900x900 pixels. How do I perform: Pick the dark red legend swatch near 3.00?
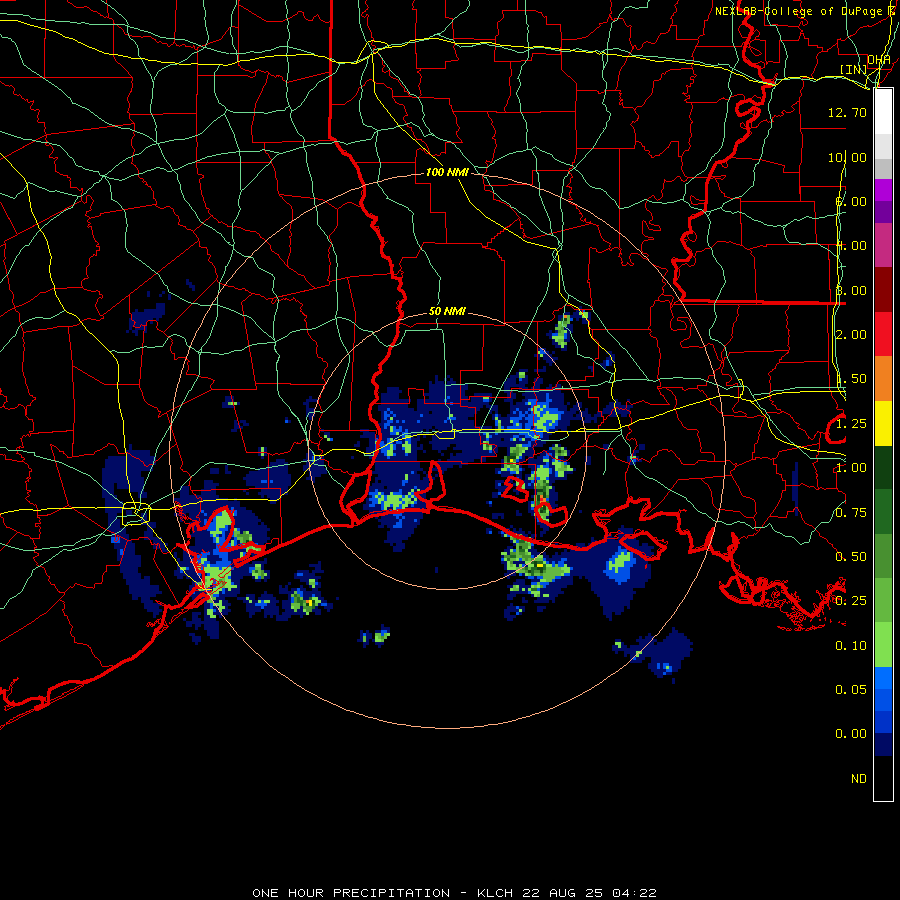click(883, 290)
